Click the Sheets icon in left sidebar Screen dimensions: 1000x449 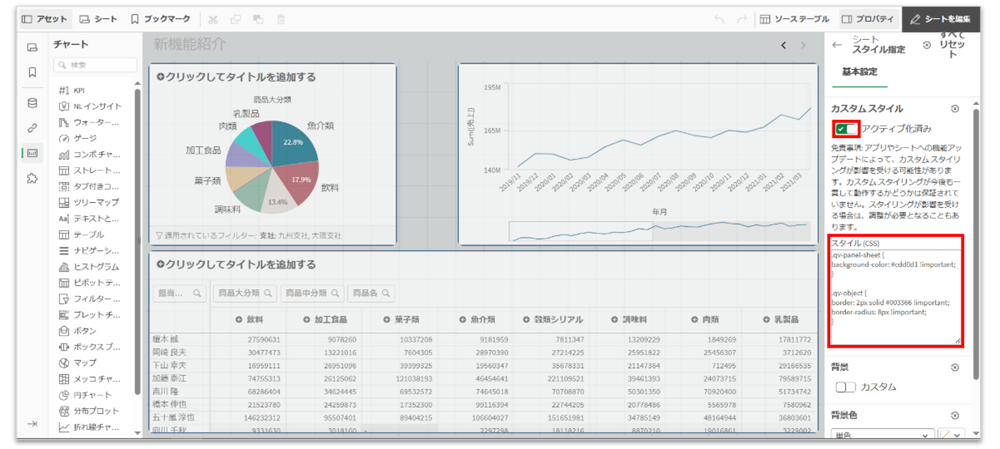[32, 47]
